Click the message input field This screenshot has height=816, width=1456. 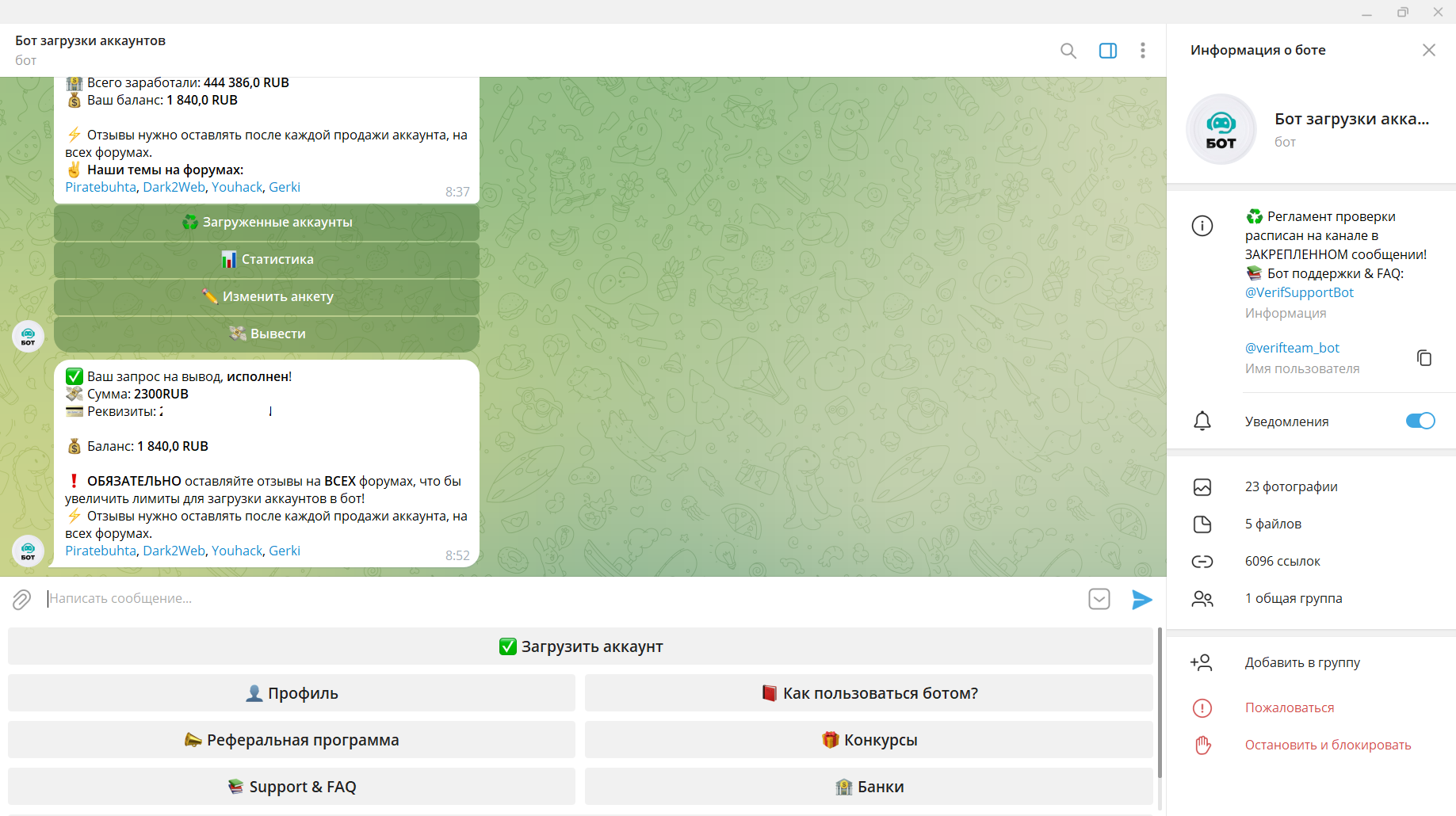click(x=555, y=599)
